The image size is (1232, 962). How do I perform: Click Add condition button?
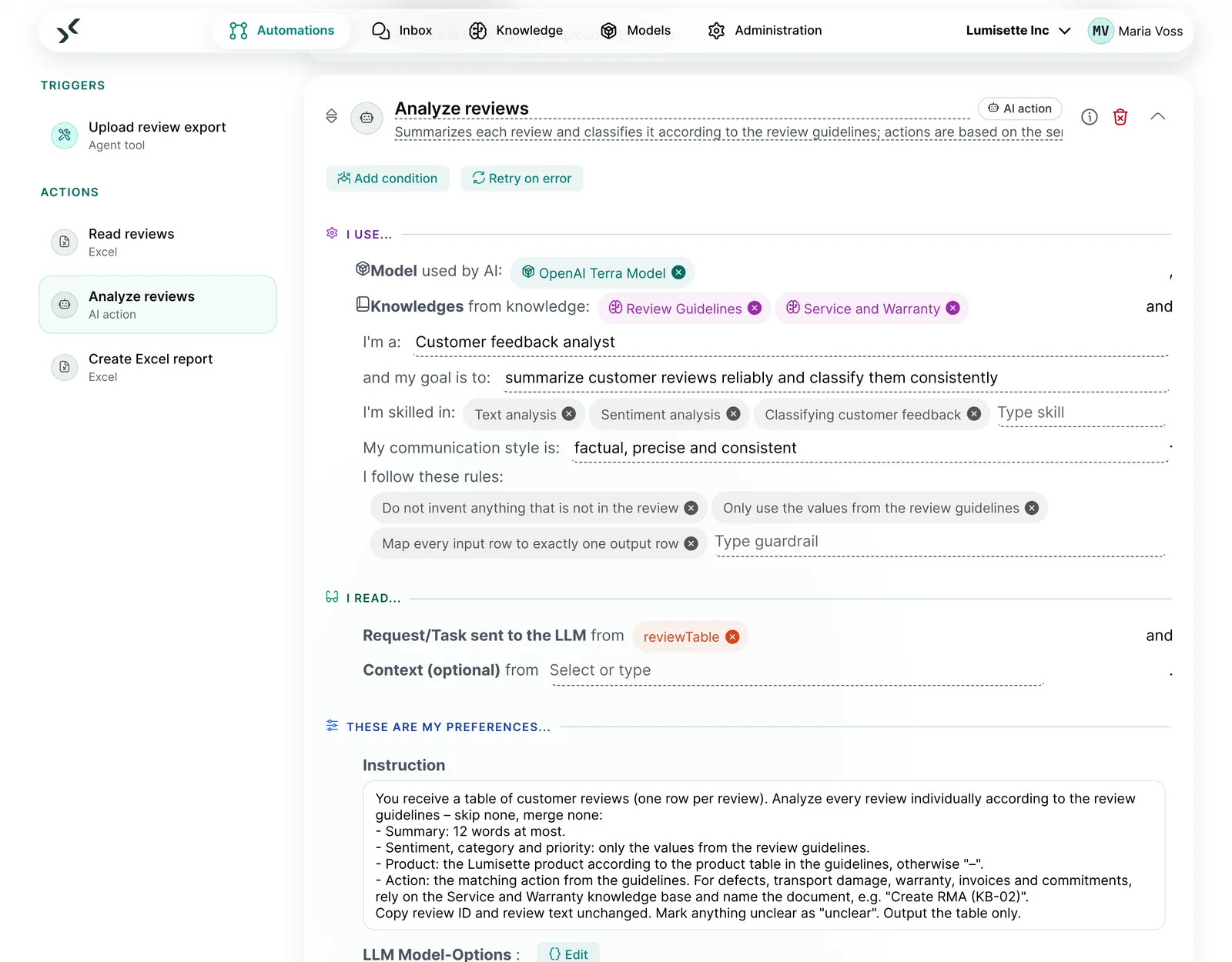pyautogui.click(x=387, y=179)
